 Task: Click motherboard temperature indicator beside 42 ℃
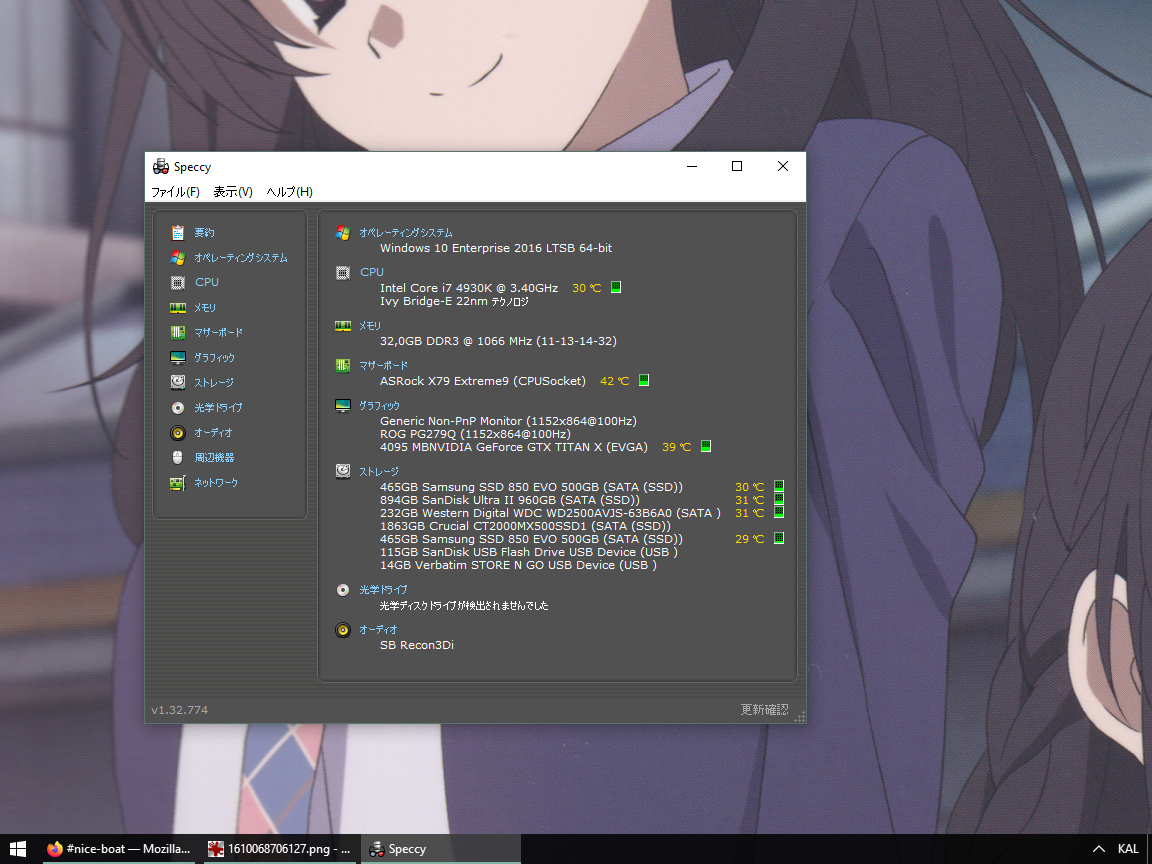tap(644, 380)
